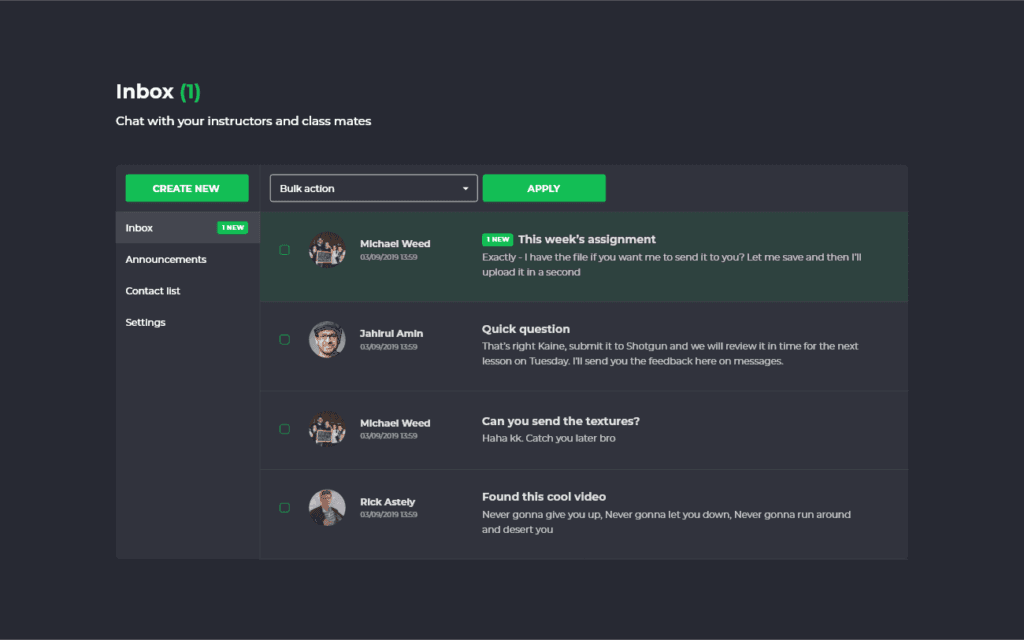Check the box for Rick Astely's message

pos(285,508)
